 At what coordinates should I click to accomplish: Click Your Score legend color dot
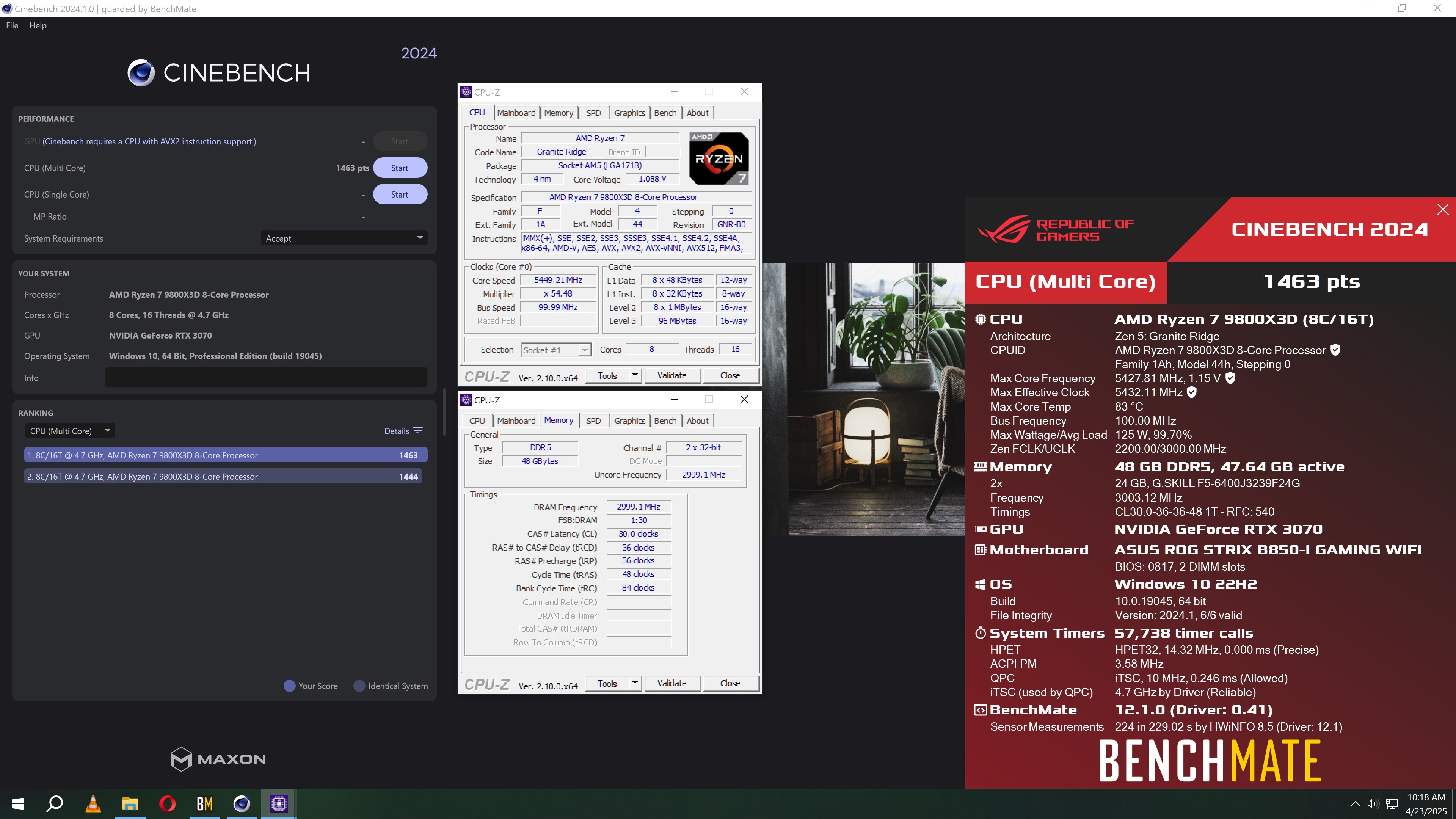click(x=289, y=686)
